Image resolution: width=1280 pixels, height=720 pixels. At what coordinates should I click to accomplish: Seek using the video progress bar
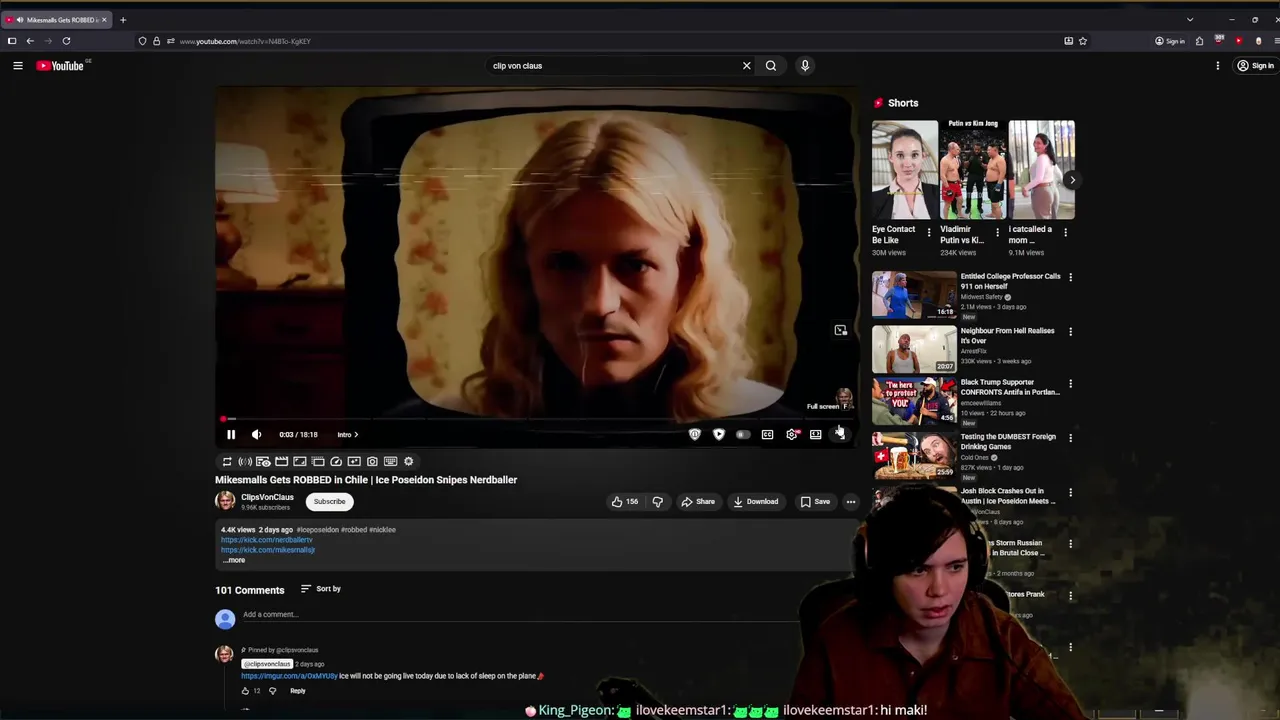tap(535, 419)
